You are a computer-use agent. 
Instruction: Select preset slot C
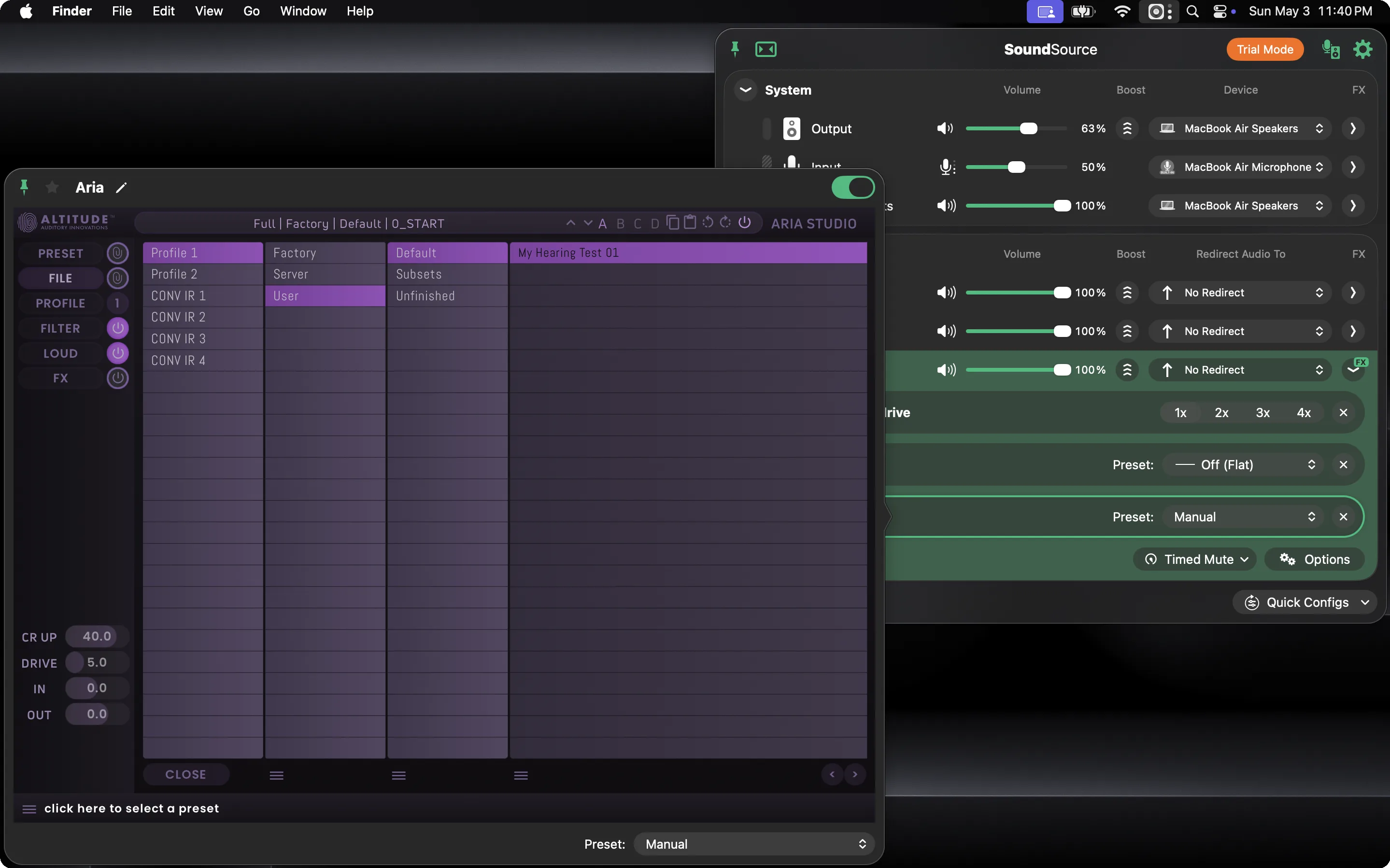[638, 224]
